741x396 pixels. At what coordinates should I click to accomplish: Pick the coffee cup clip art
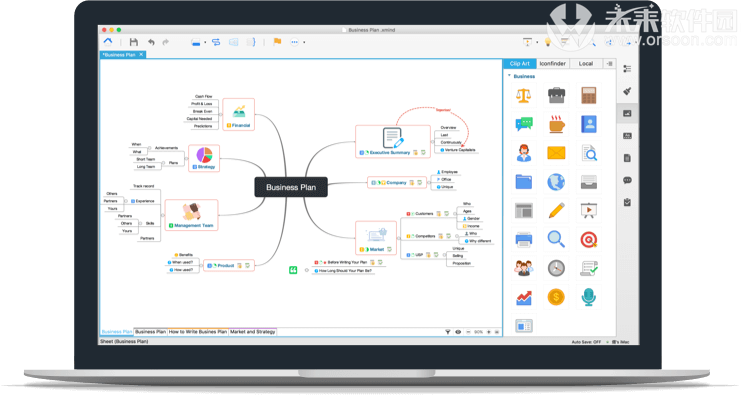(x=556, y=124)
